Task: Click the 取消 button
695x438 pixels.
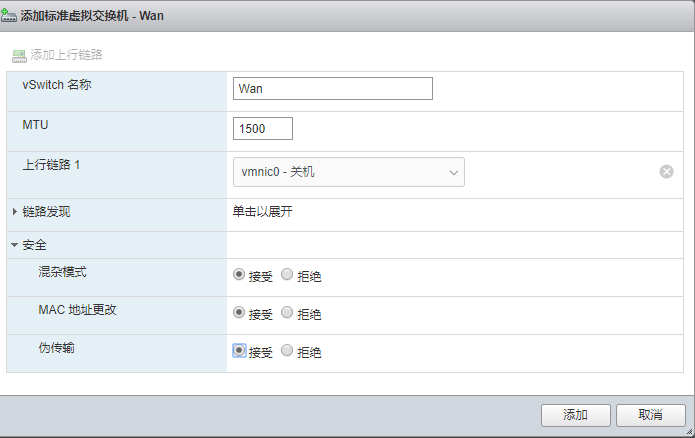Action: tap(650, 415)
